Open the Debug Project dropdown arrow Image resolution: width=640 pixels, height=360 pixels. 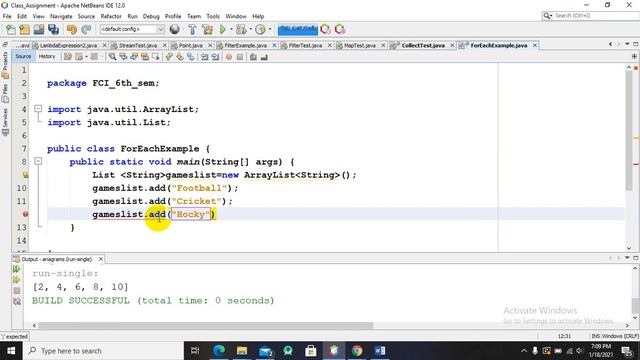(250, 29)
